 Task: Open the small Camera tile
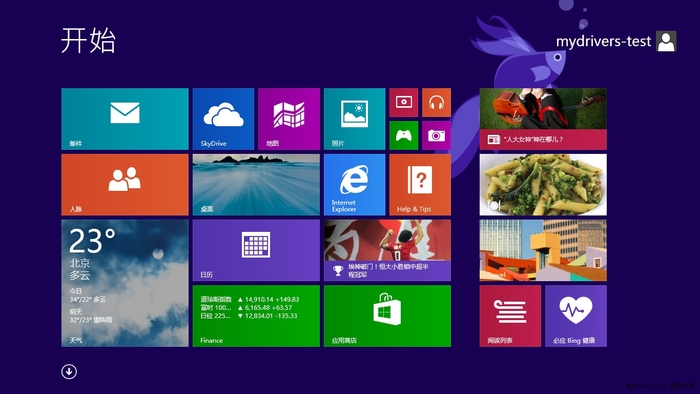click(x=436, y=136)
